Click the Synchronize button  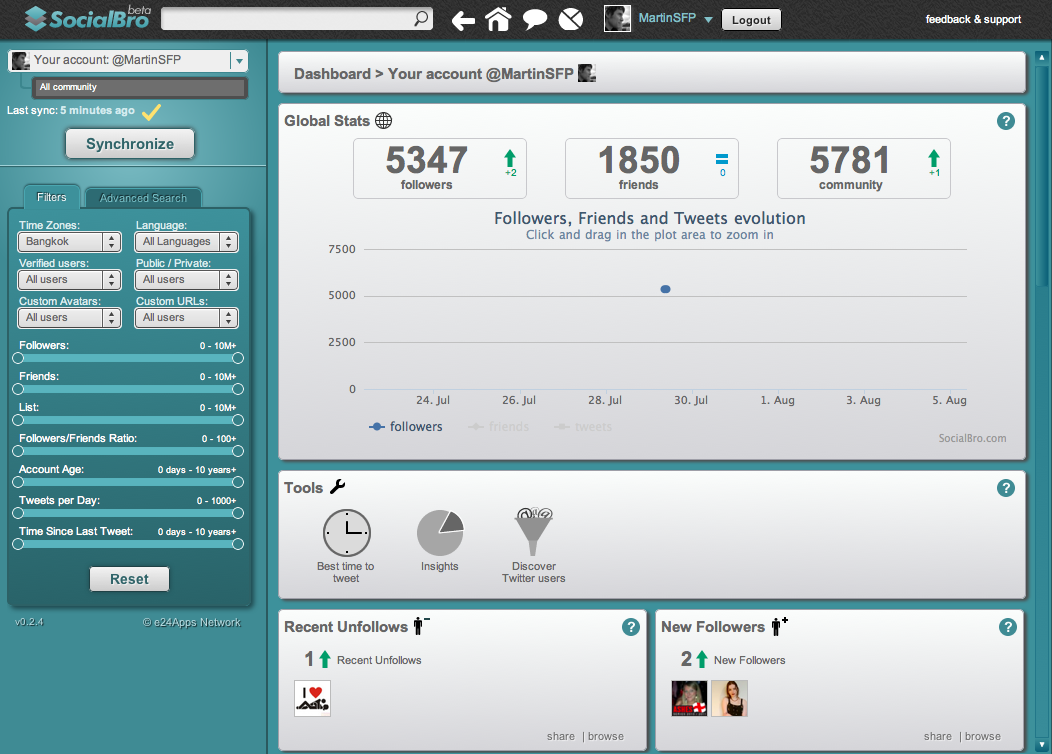[x=130, y=144]
